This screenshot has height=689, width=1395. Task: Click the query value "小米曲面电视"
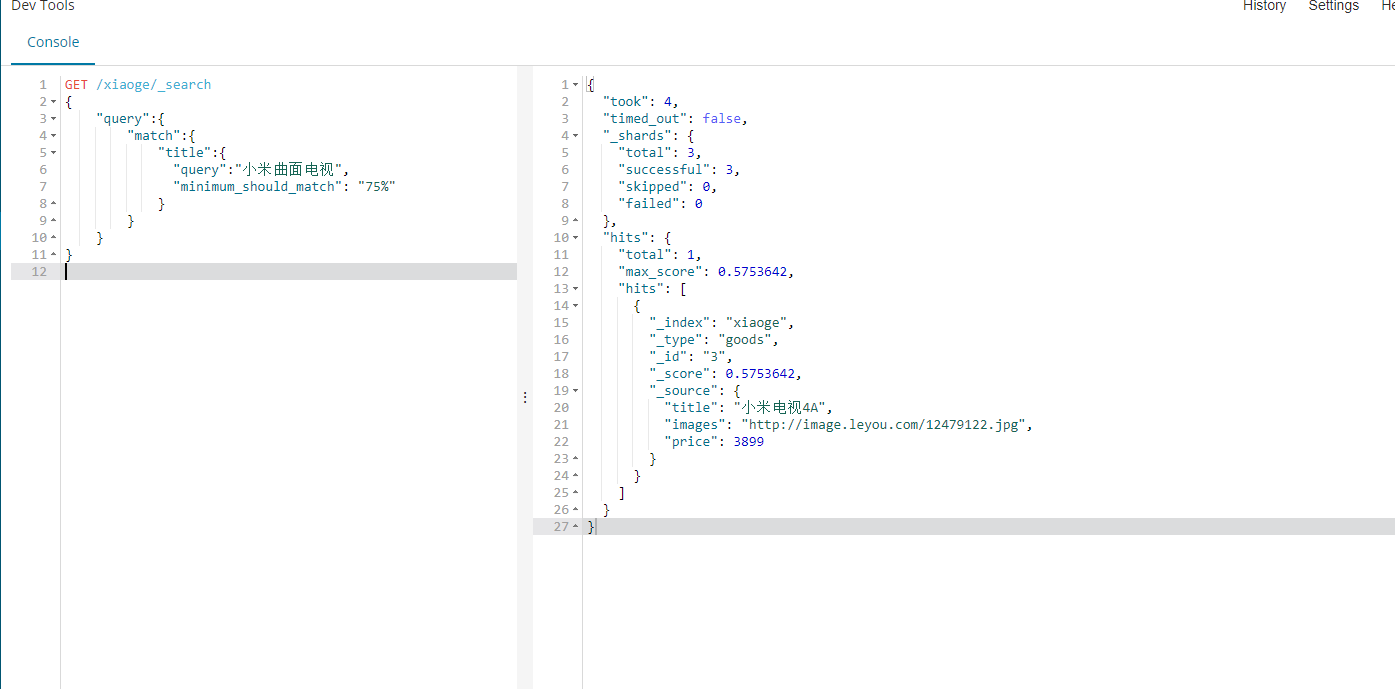(x=291, y=170)
